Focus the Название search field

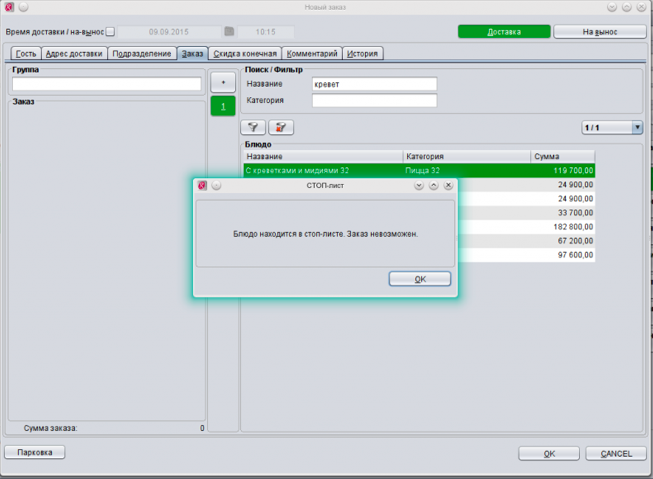click(374, 84)
